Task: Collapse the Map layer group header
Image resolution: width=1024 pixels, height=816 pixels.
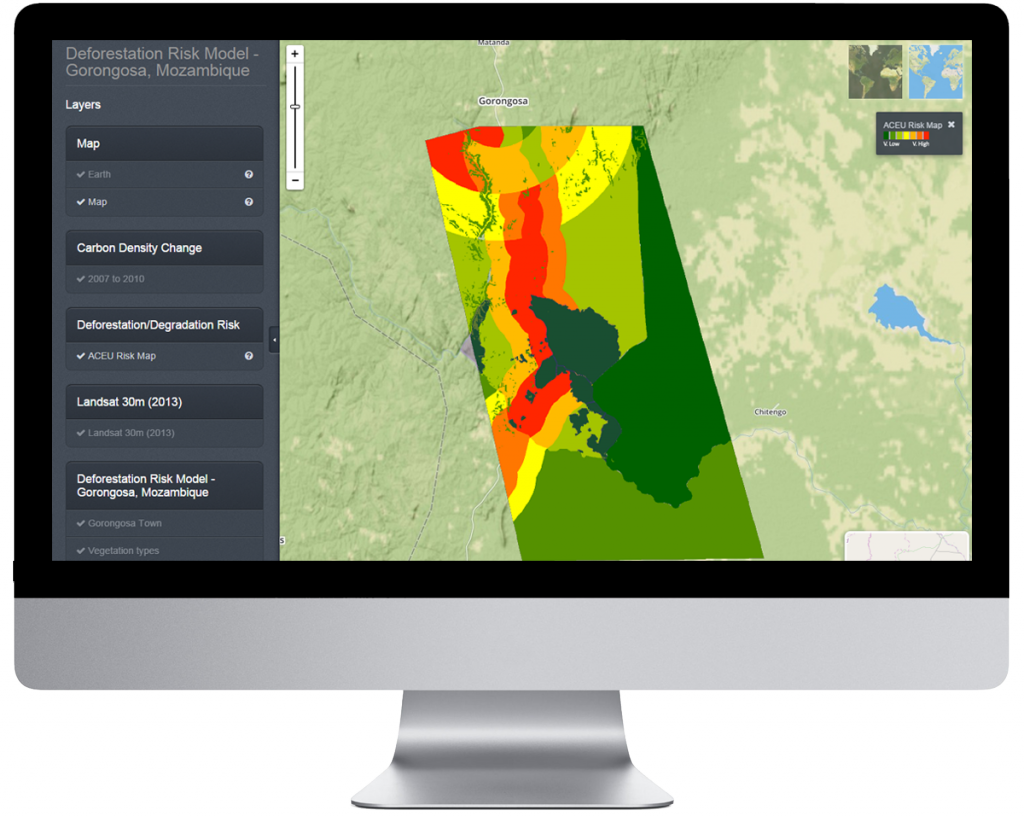Action: [x=165, y=144]
